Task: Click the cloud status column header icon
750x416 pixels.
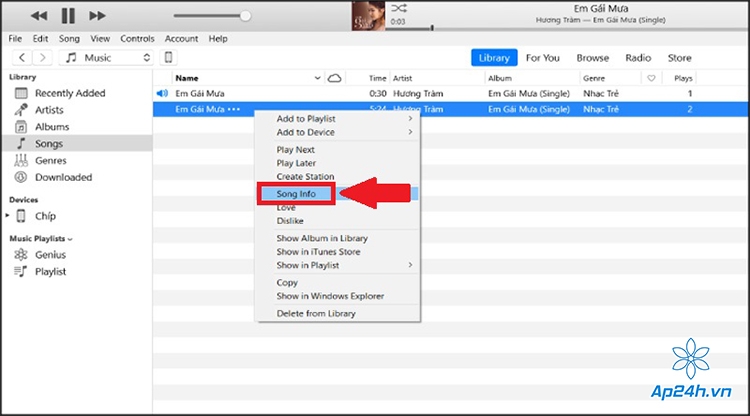Action: click(334, 78)
